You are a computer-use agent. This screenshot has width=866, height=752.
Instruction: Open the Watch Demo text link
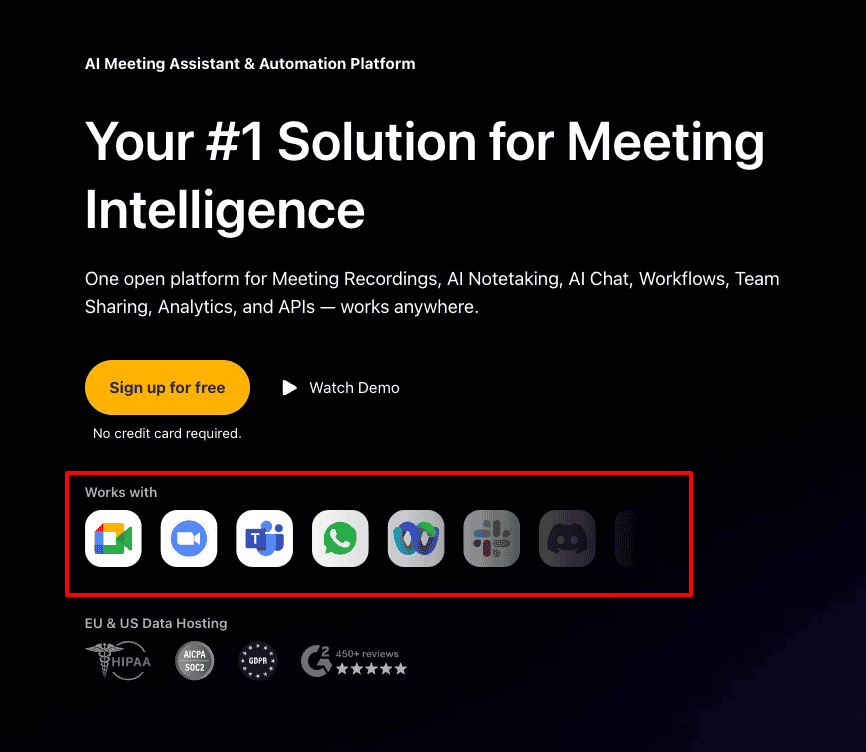(x=354, y=388)
